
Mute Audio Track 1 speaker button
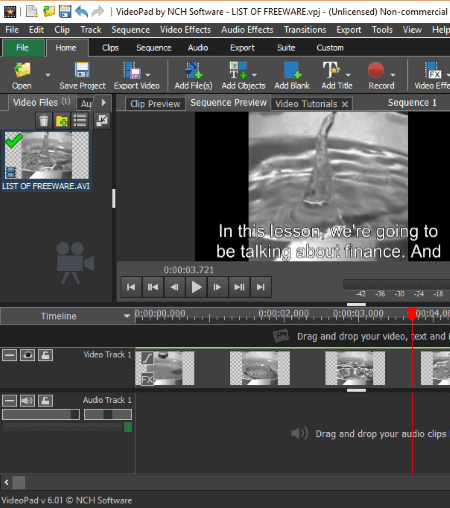(x=27, y=400)
